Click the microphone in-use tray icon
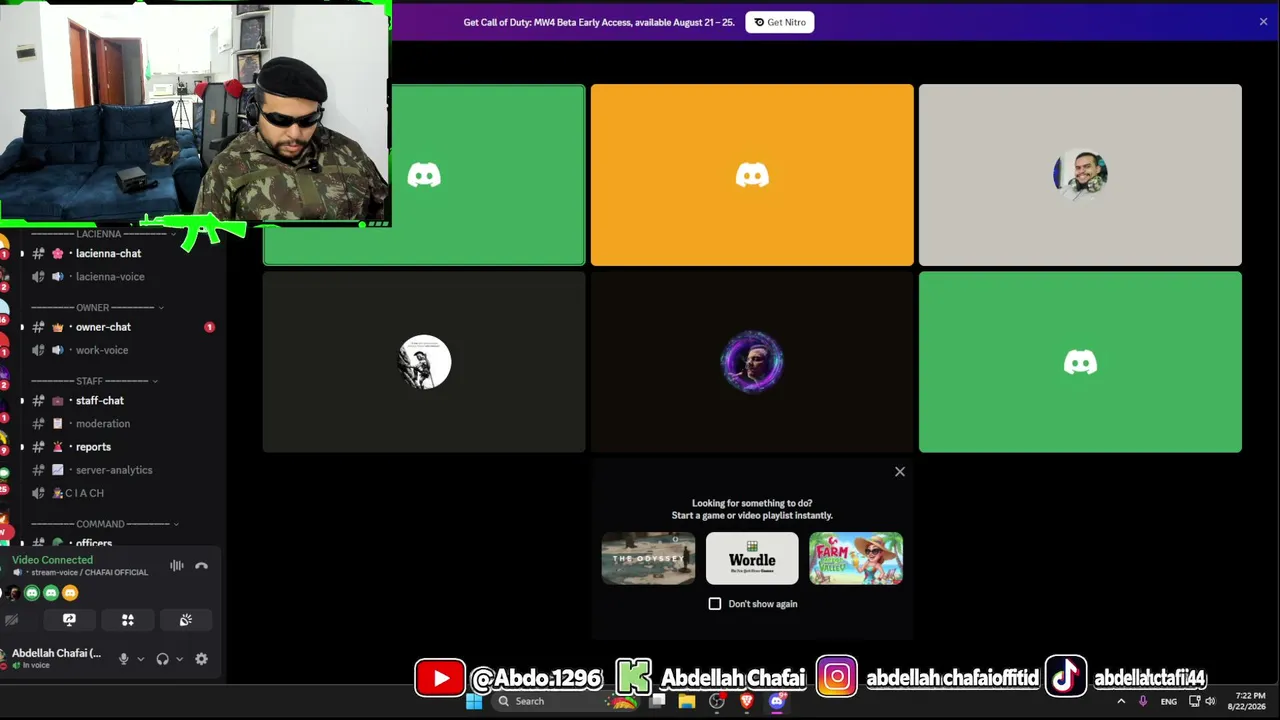This screenshot has width=1280, height=720. pos(1143,701)
